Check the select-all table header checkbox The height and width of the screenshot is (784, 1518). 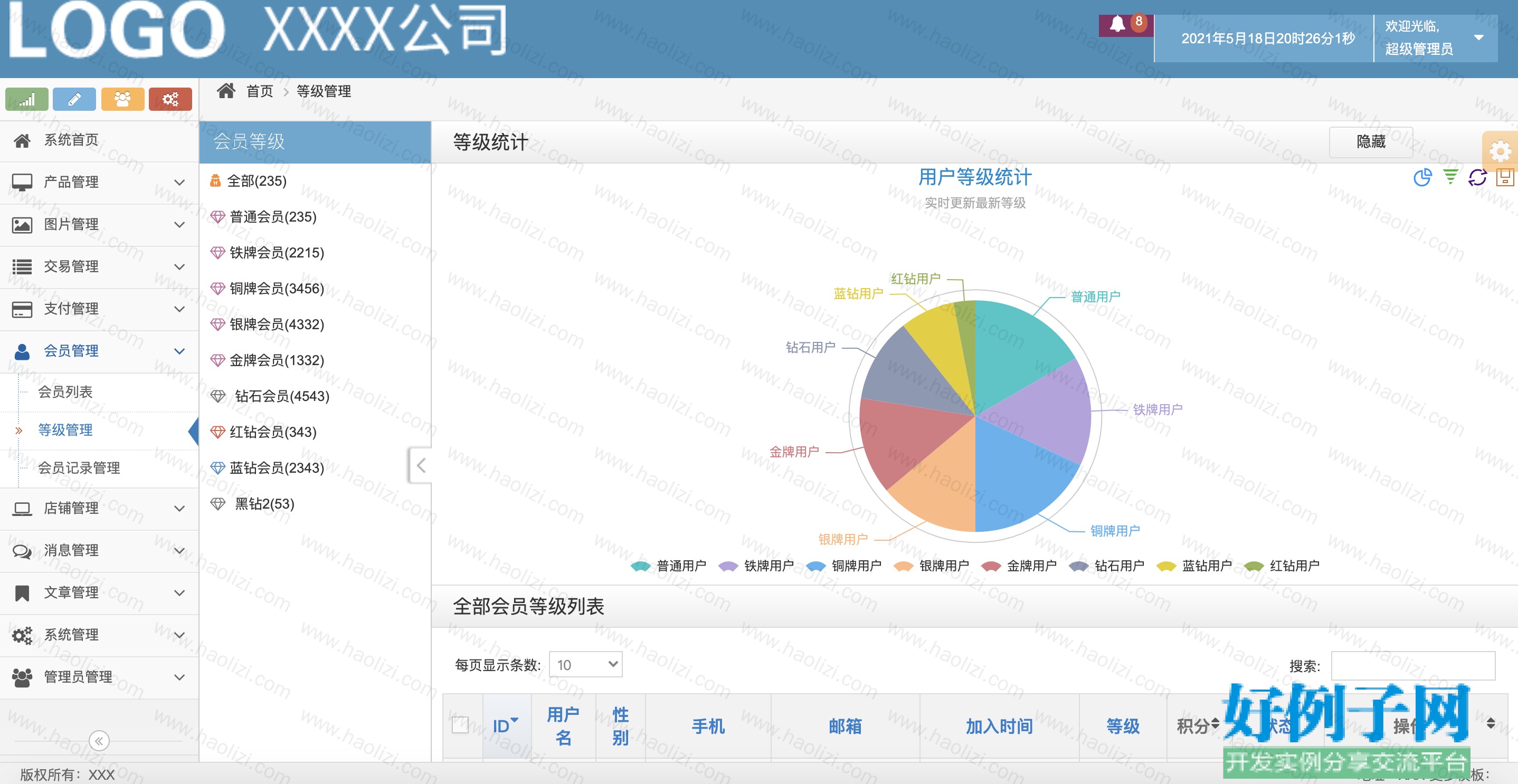(460, 725)
